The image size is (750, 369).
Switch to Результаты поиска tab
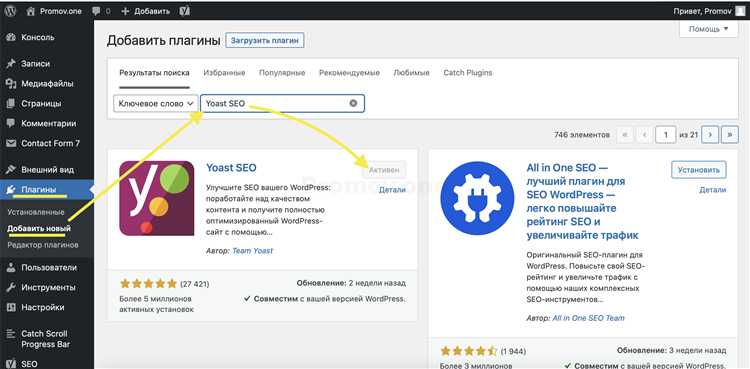[x=154, y=73]
